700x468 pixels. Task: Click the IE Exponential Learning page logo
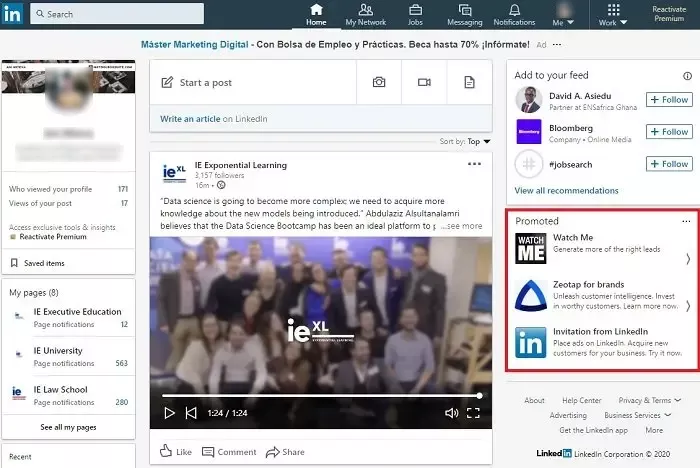(x=174, y=174)
